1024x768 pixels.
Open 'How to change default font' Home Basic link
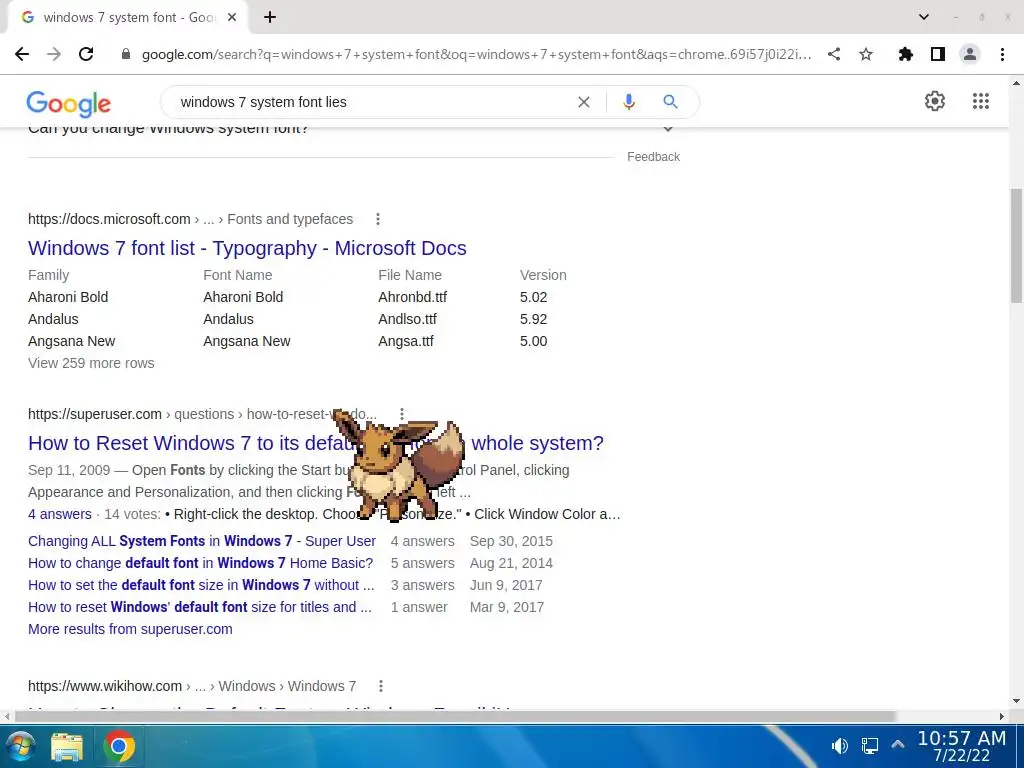tap(200, 563)
